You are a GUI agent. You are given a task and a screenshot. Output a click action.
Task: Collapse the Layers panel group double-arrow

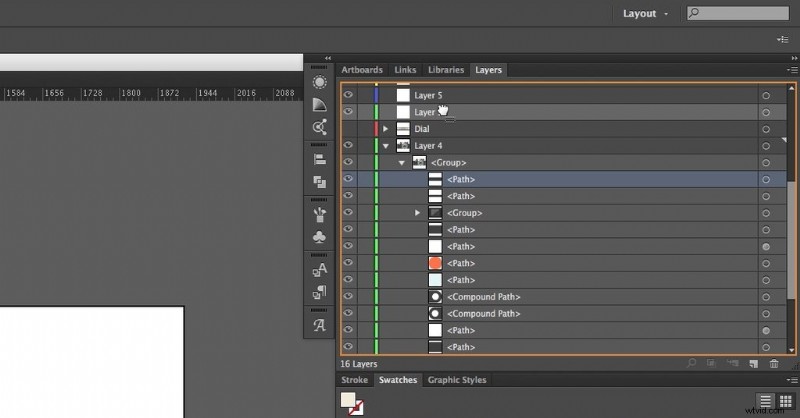(794, 58)
